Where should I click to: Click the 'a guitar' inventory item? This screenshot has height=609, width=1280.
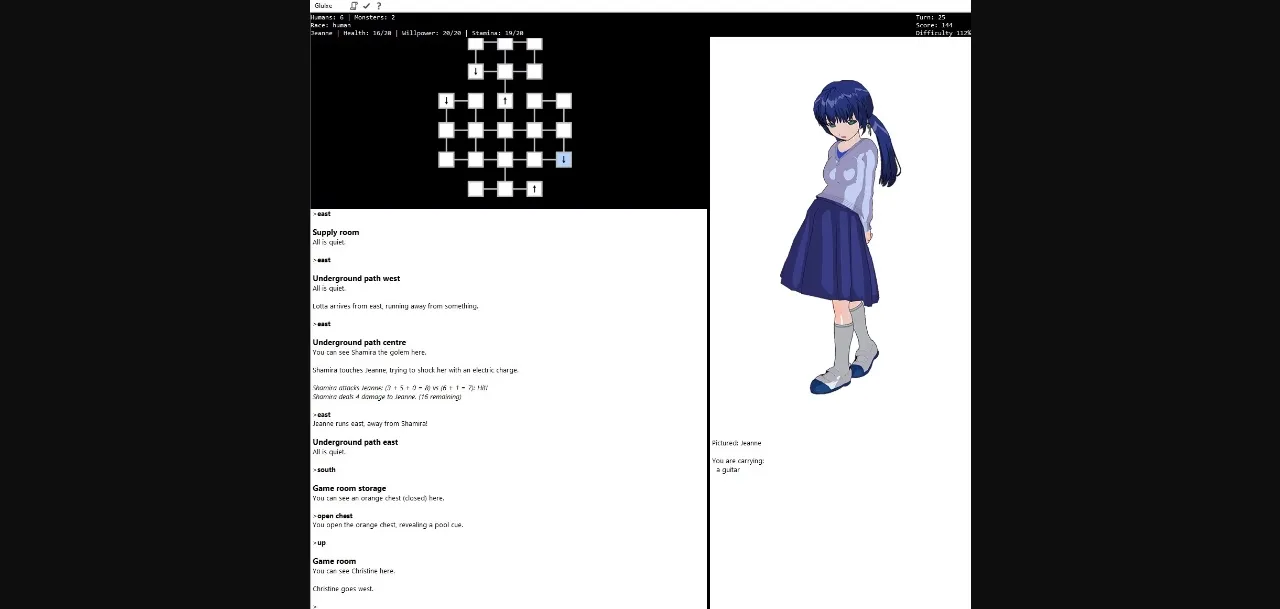point(728,470)
